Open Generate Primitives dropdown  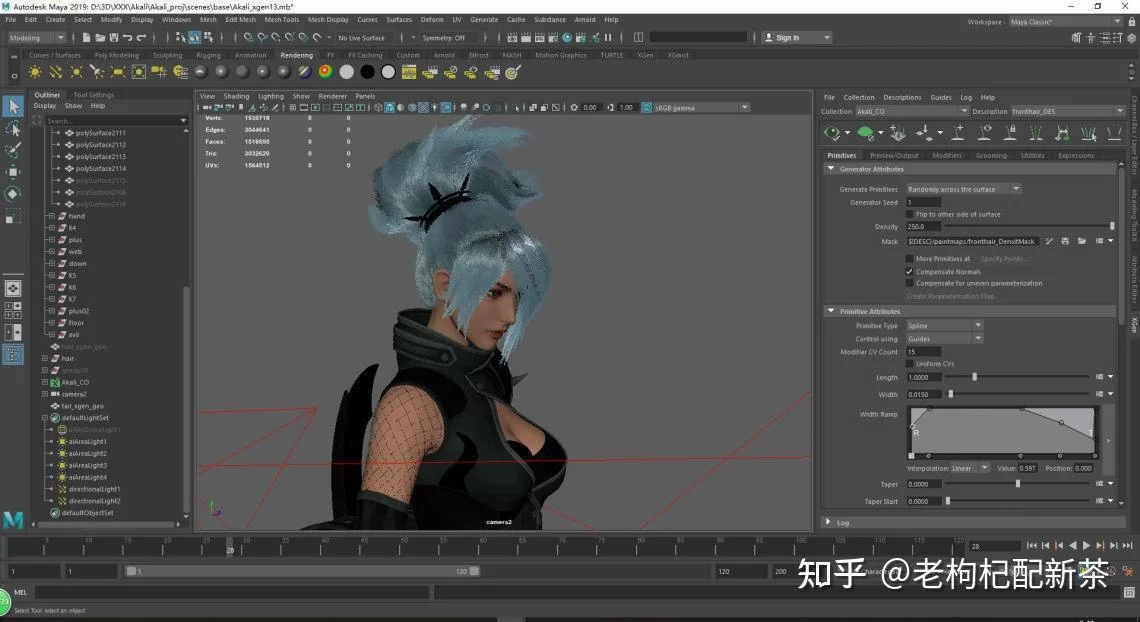pyautogui.click(x=963, y=189)
